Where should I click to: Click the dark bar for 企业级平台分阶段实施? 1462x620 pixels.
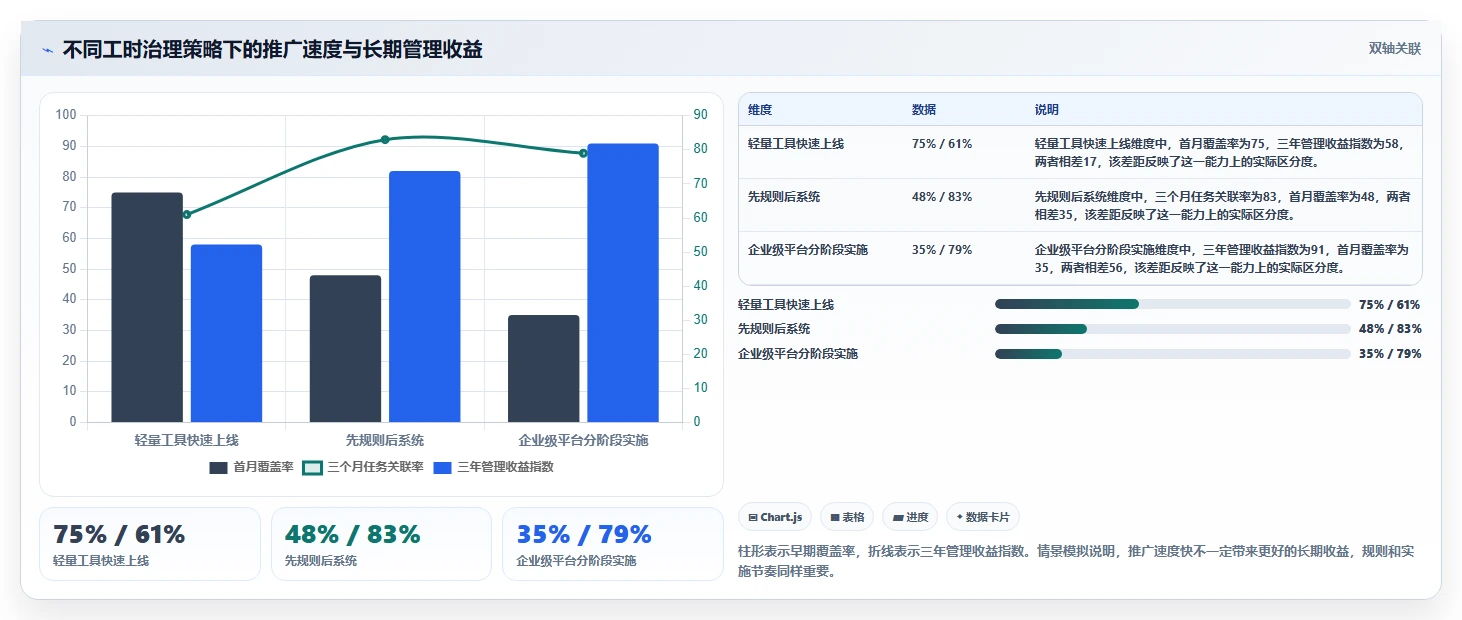click(544, 368)
